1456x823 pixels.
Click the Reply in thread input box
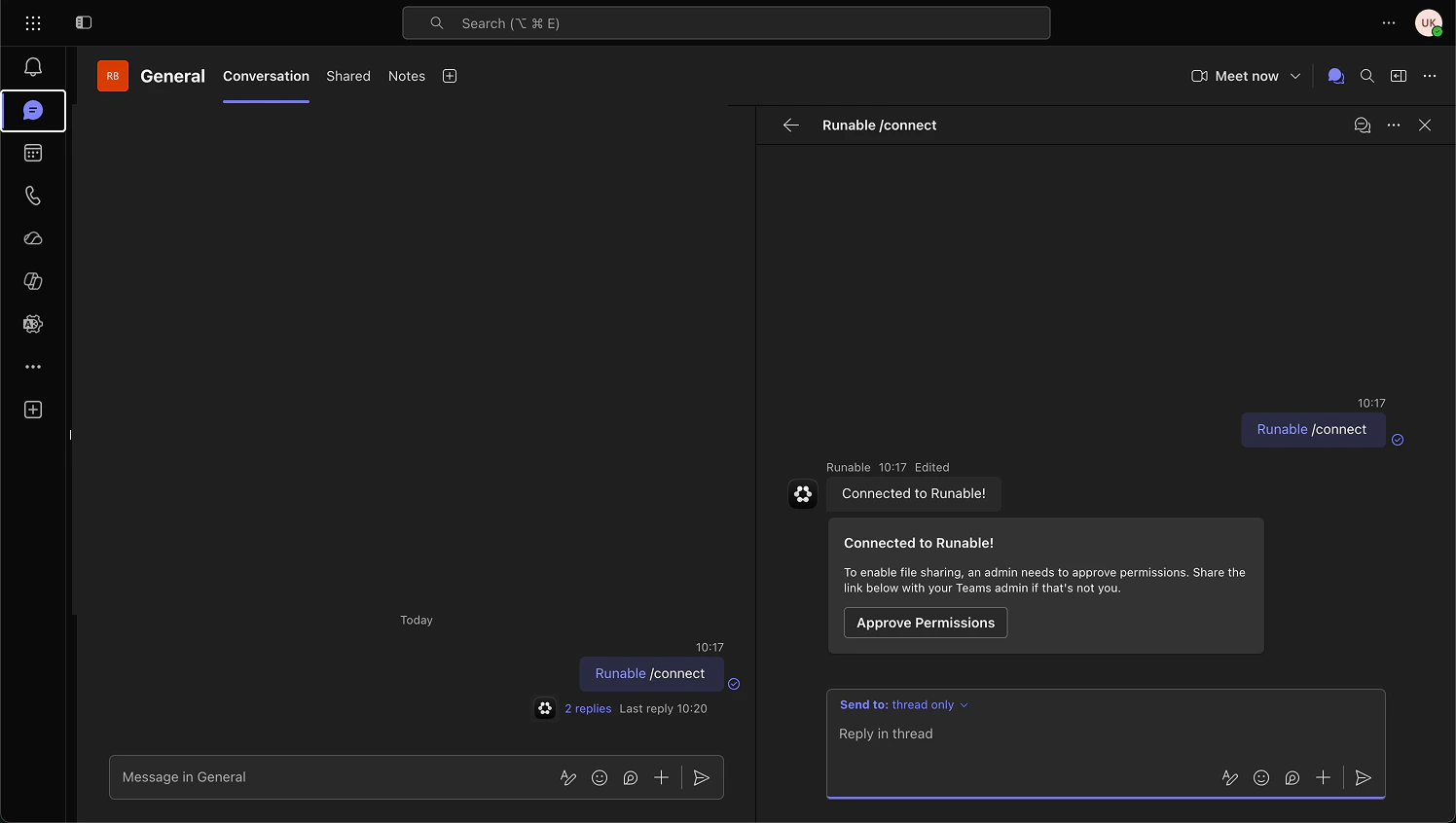point(1106,734)
